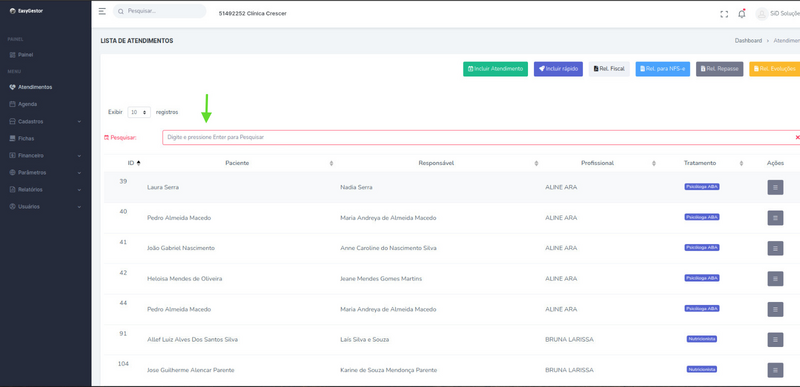Expand the Financeiro sidebar submenu

[45, 156]
